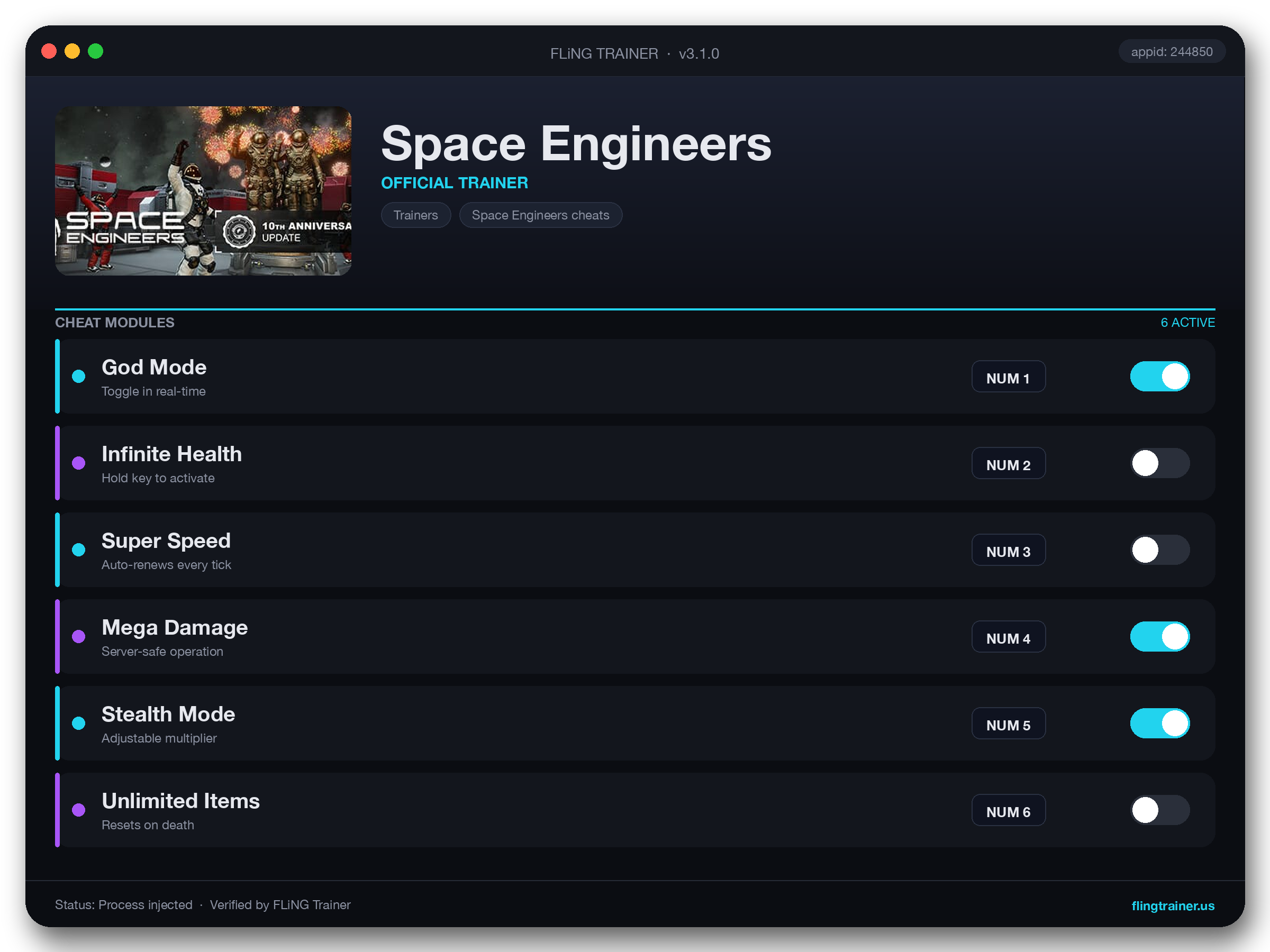The width and height of the screenshot is (1270, 952).
Task: Click the "Adjustable multiplier" description
Action: coord(159,738)
